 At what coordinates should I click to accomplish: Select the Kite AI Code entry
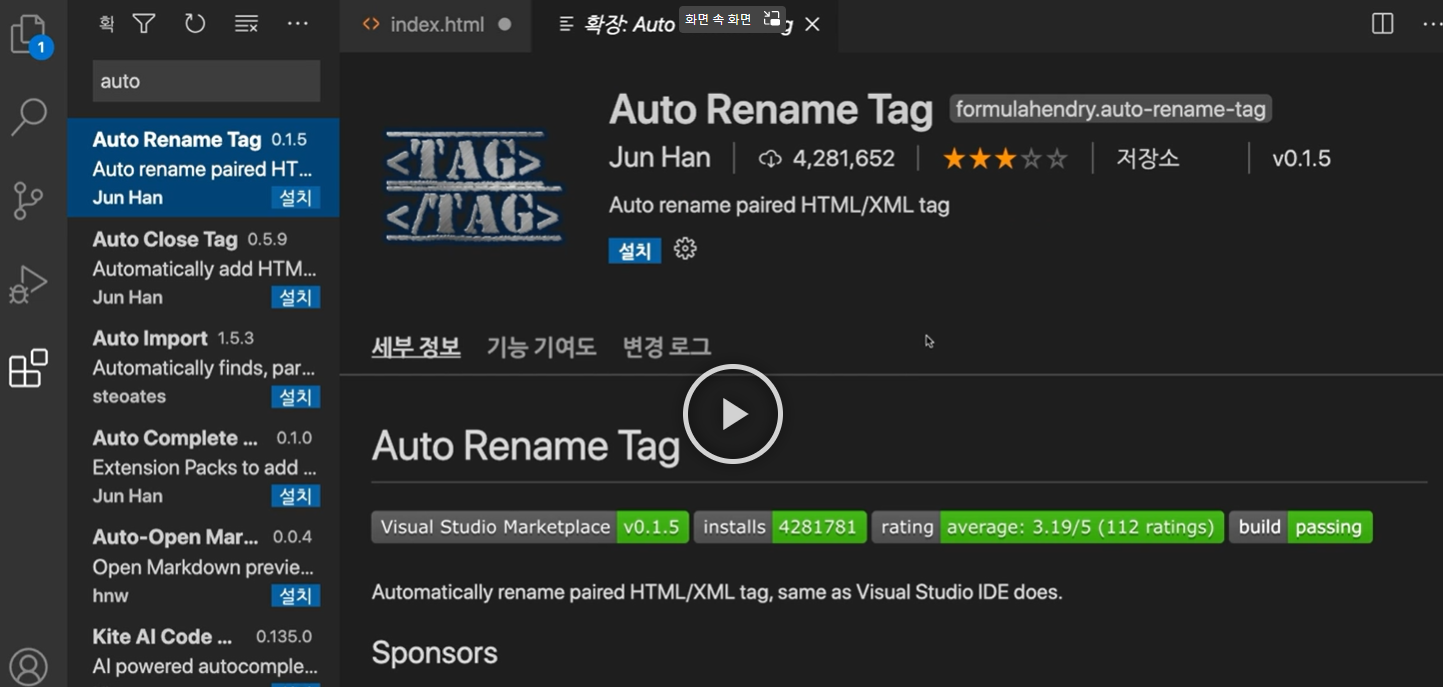204,652
